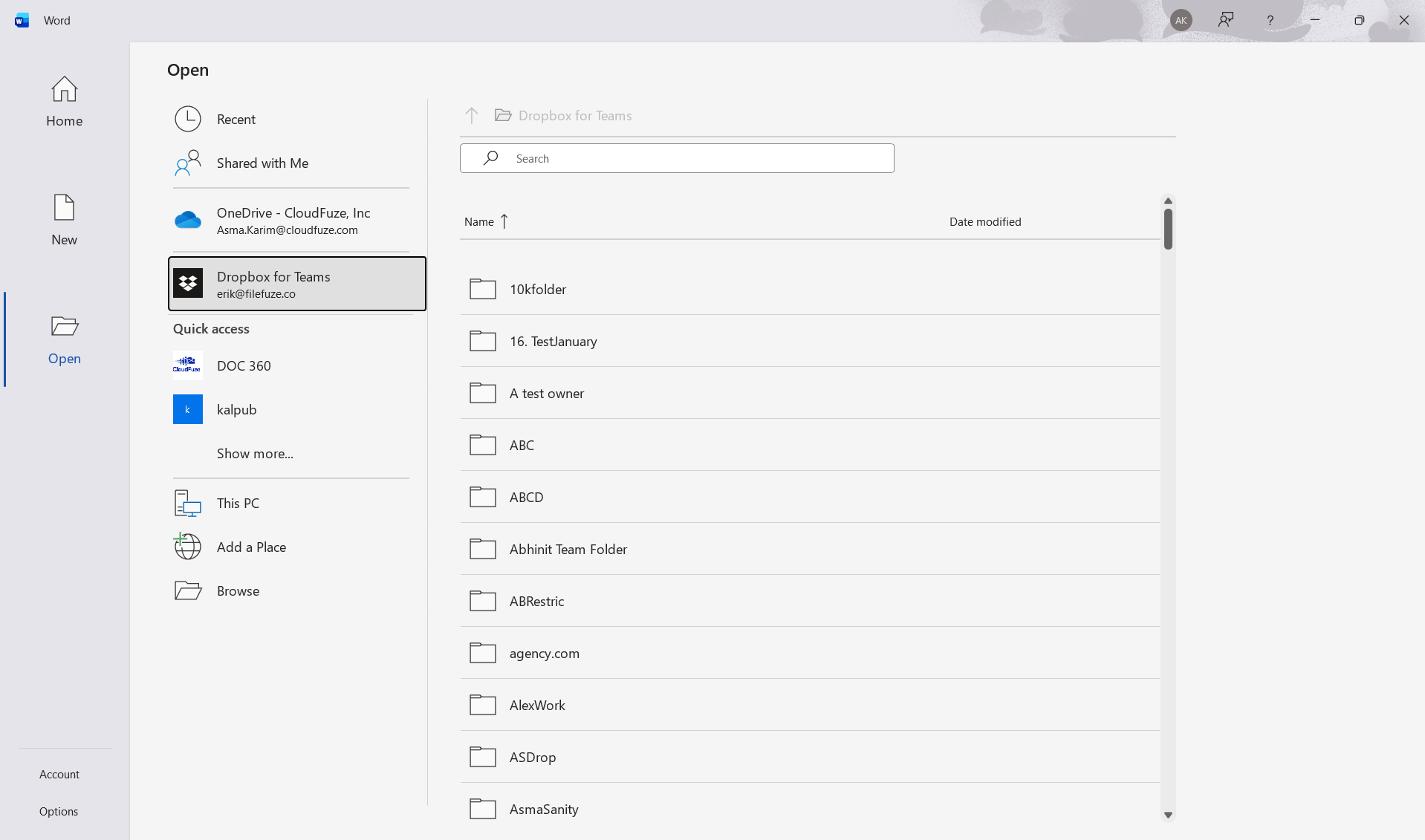Screen dimensions: 1425x840
Task: Navigate up one folder level
Action: (x=472, y=115)
